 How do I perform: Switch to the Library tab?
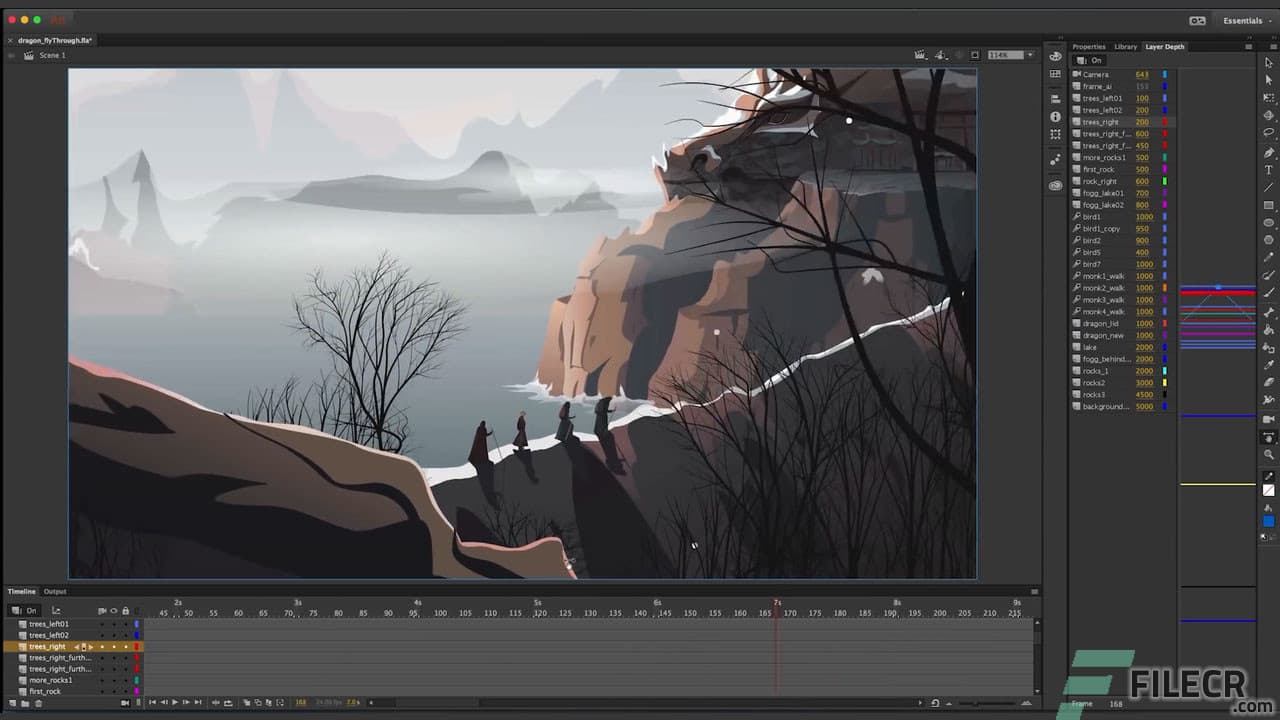1125,46
